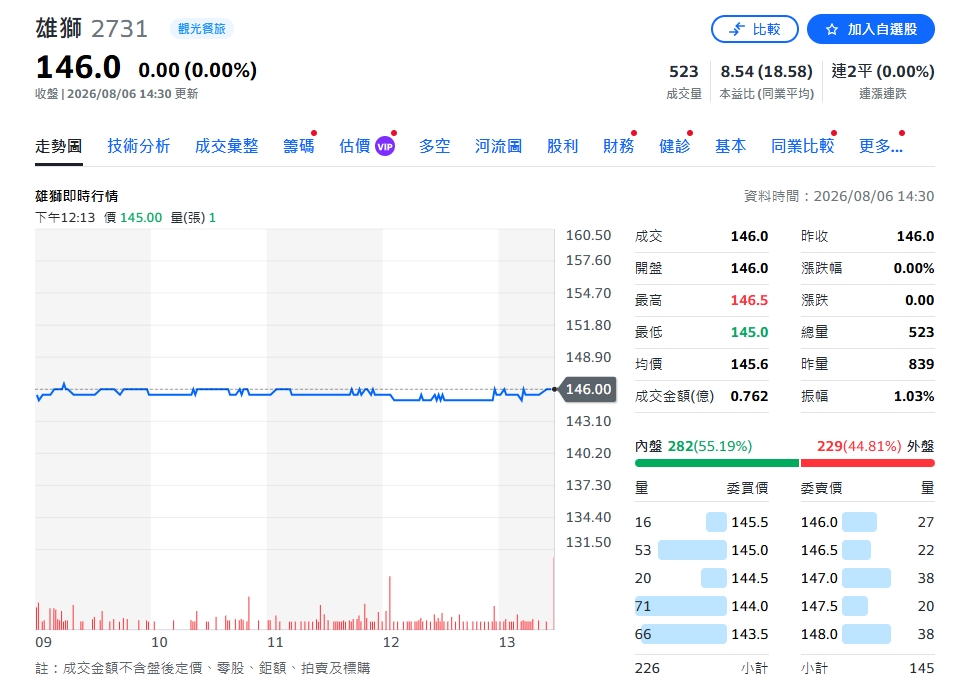Click the 本益比 value 8.54 (18.58)
This screenshot has width=957, height=694.
(x=767, y=72)
